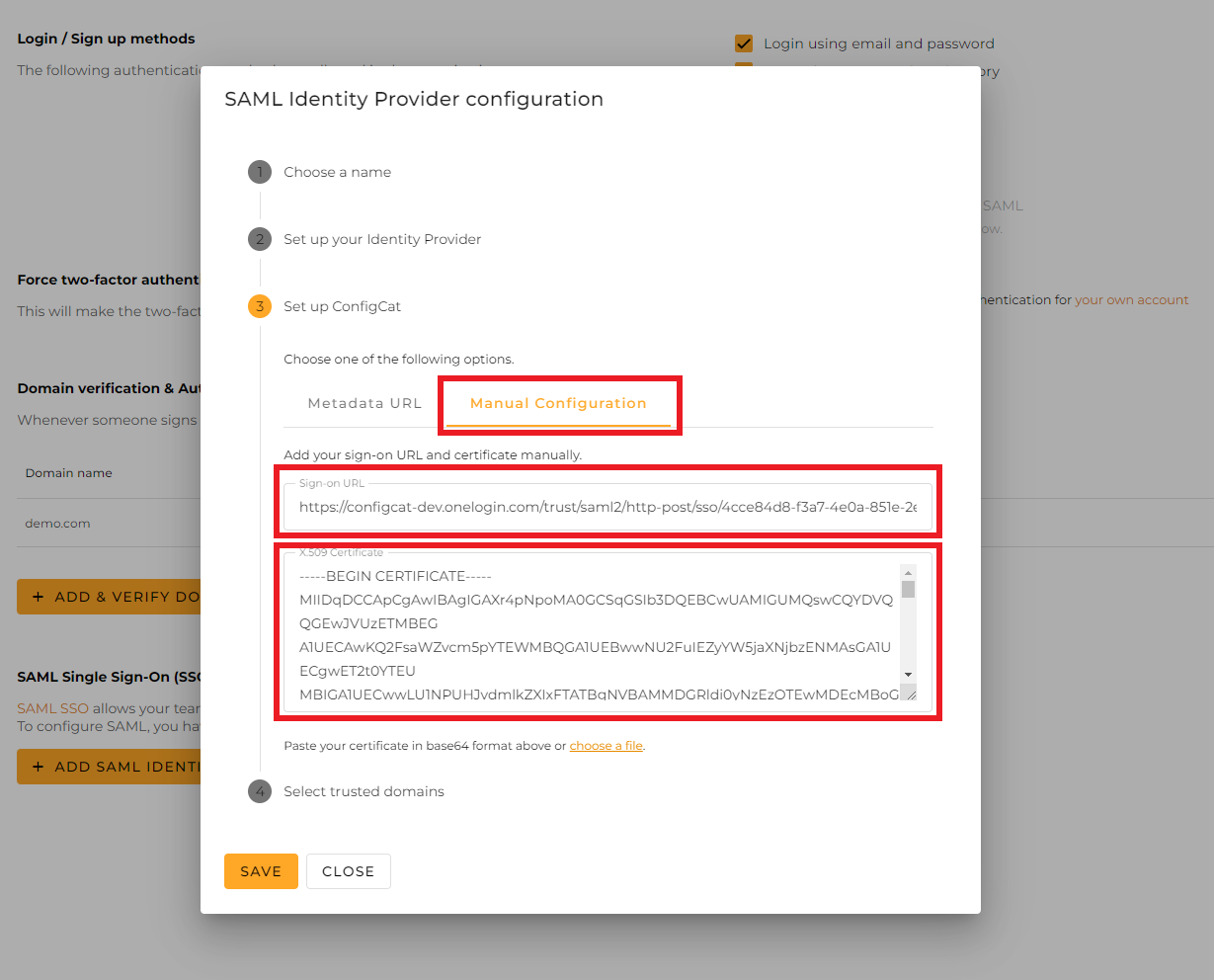1214x980 pixels.
Task: Focus the Sign-on URL input field
Action: (607, 507)
